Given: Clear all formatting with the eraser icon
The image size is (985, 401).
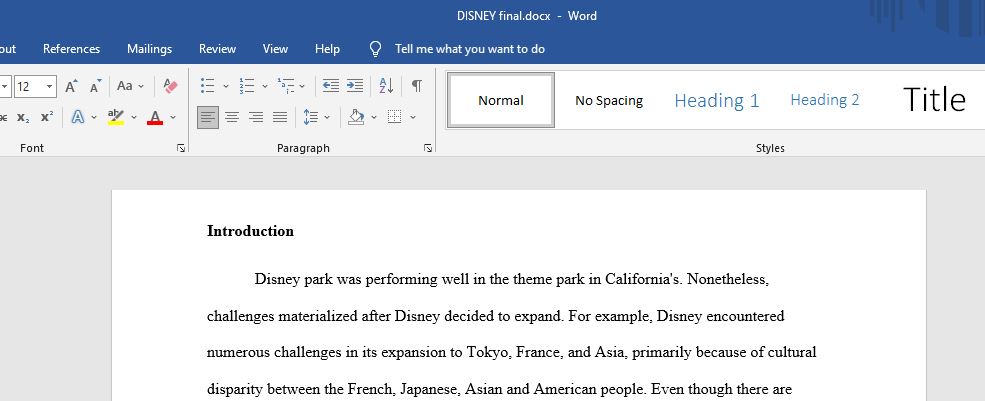Looking at the screenshot, I should click(170, 86).
